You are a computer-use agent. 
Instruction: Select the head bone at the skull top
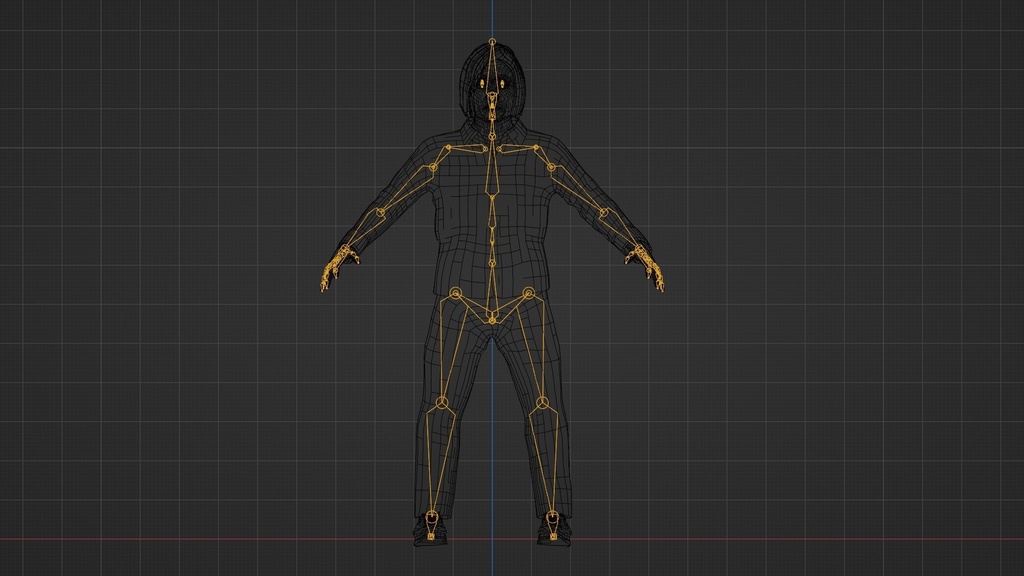point(493,41)
